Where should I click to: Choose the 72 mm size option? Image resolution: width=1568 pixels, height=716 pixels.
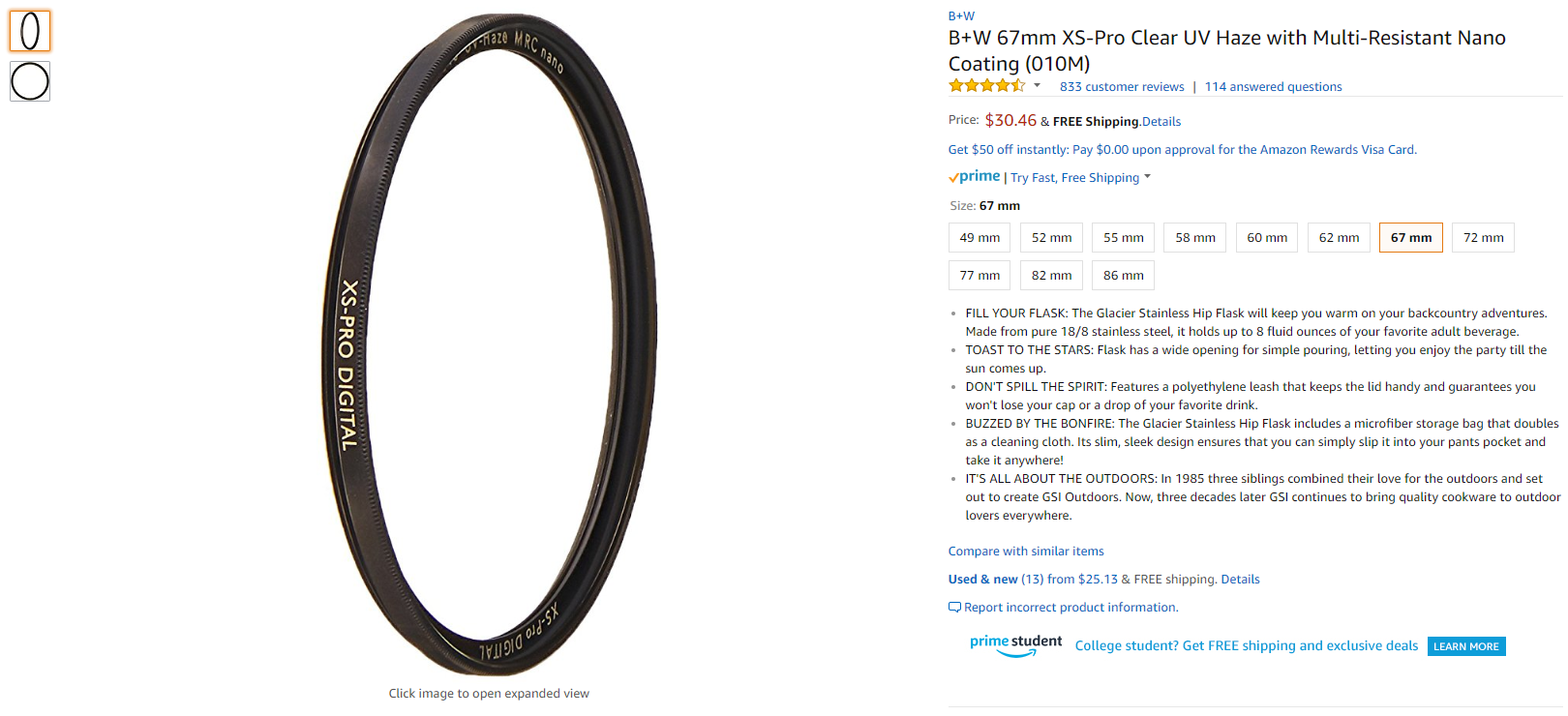tap(1483, 238)
